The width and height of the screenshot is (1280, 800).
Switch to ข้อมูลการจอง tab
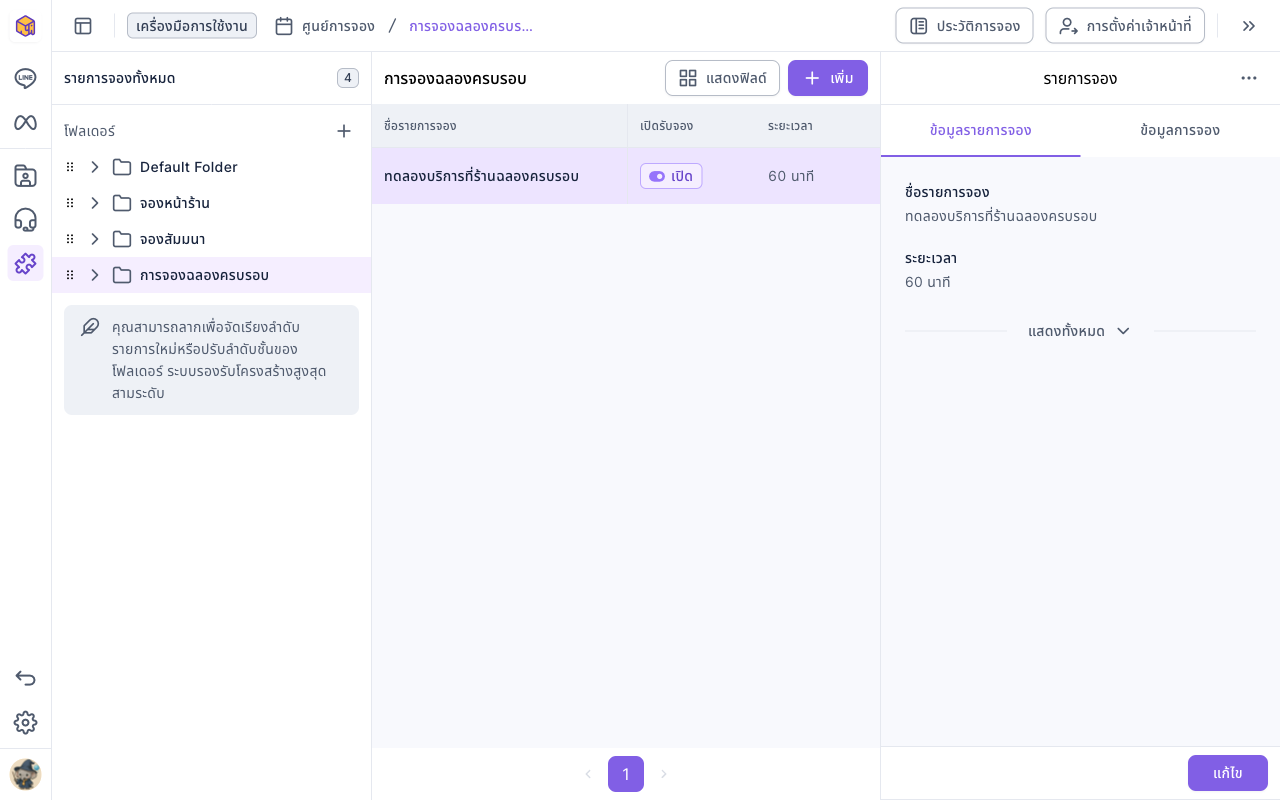coord(1180,131)
